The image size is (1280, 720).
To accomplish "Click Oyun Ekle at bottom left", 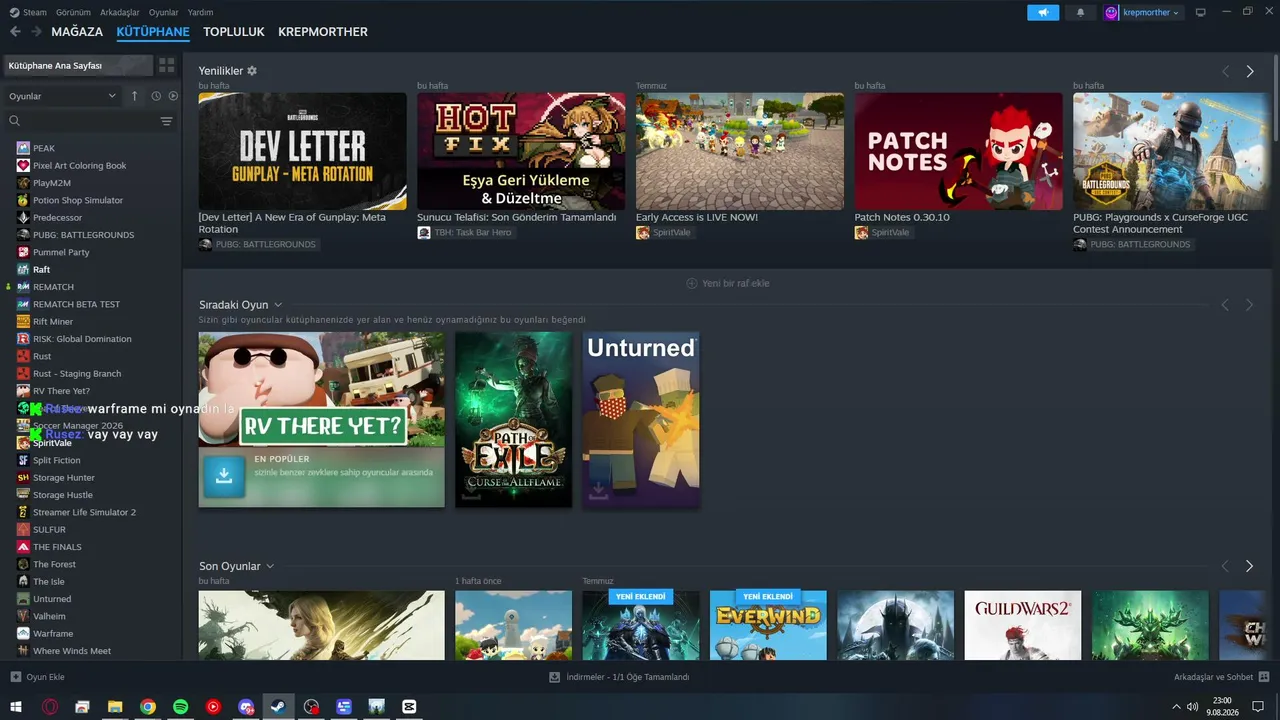I will [37, 677].
